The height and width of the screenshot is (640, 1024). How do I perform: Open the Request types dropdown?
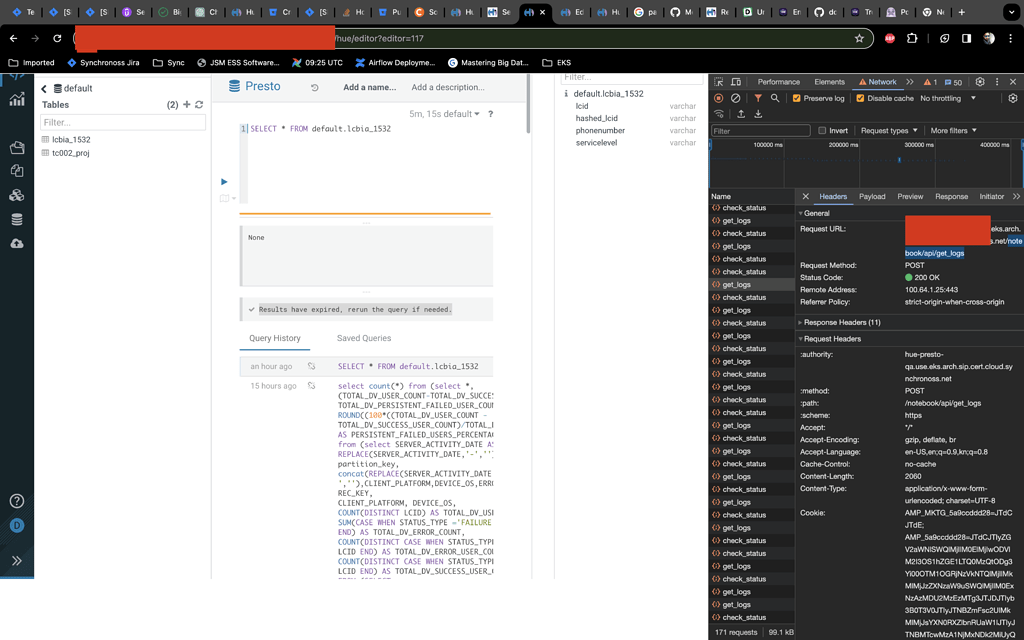[885, 130]
